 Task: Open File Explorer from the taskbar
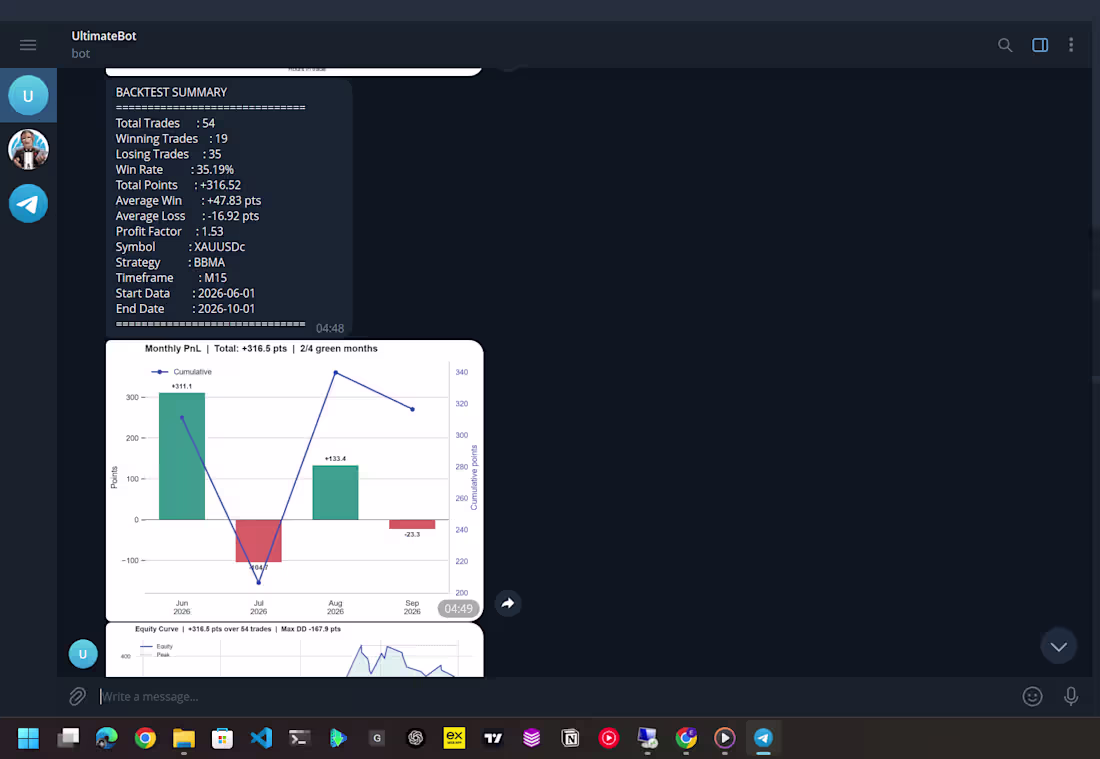pyautogui.click(x=184, y=738)
